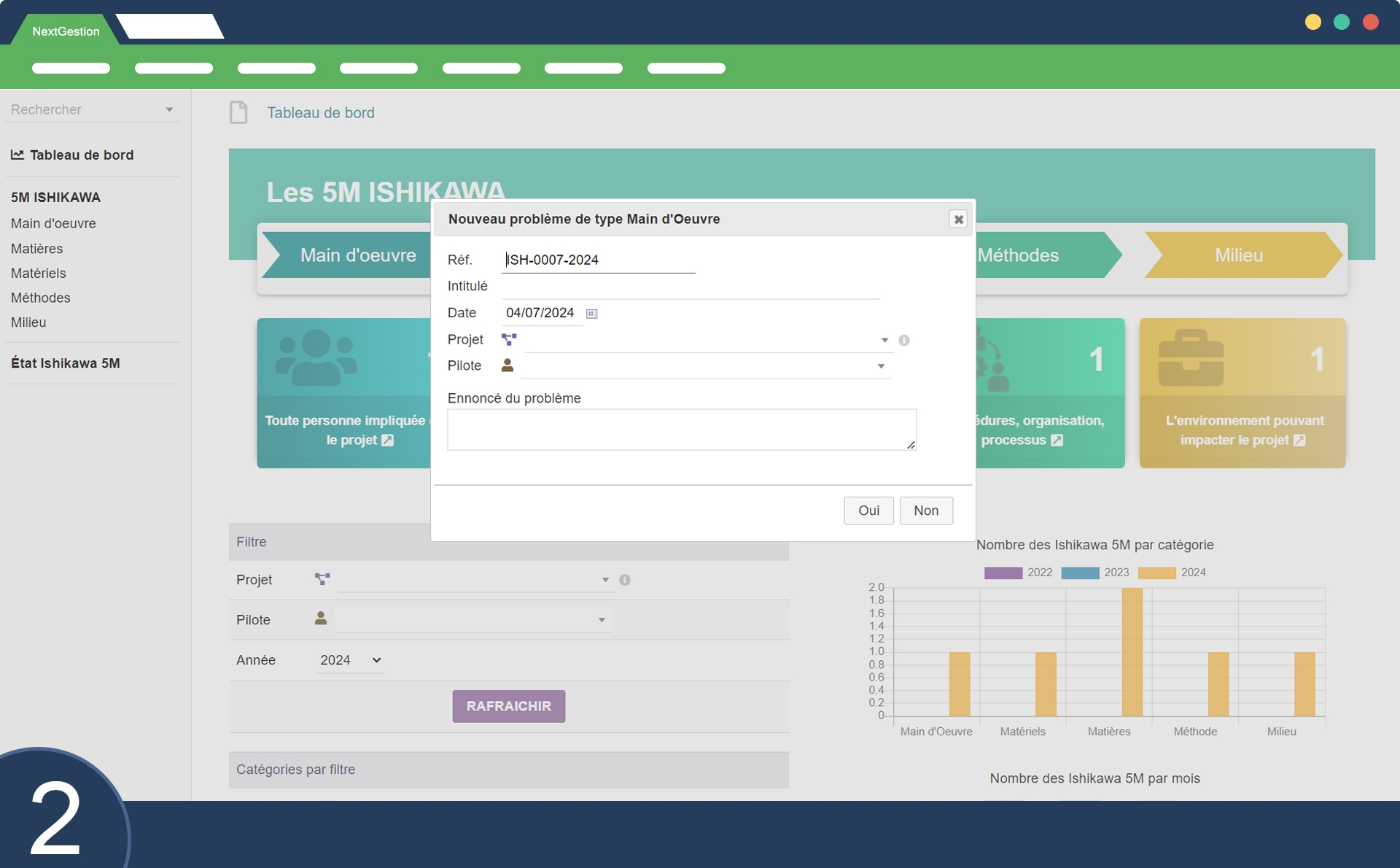The width and height of the screenshot is (1400, 868).
Task: Expand the dialog Pilote dropdown
Action: coord(881,366)
